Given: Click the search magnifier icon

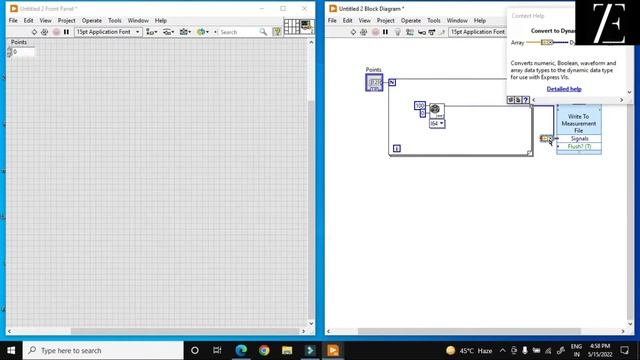Looking at the screenshot, I should [x=263, y=32].
